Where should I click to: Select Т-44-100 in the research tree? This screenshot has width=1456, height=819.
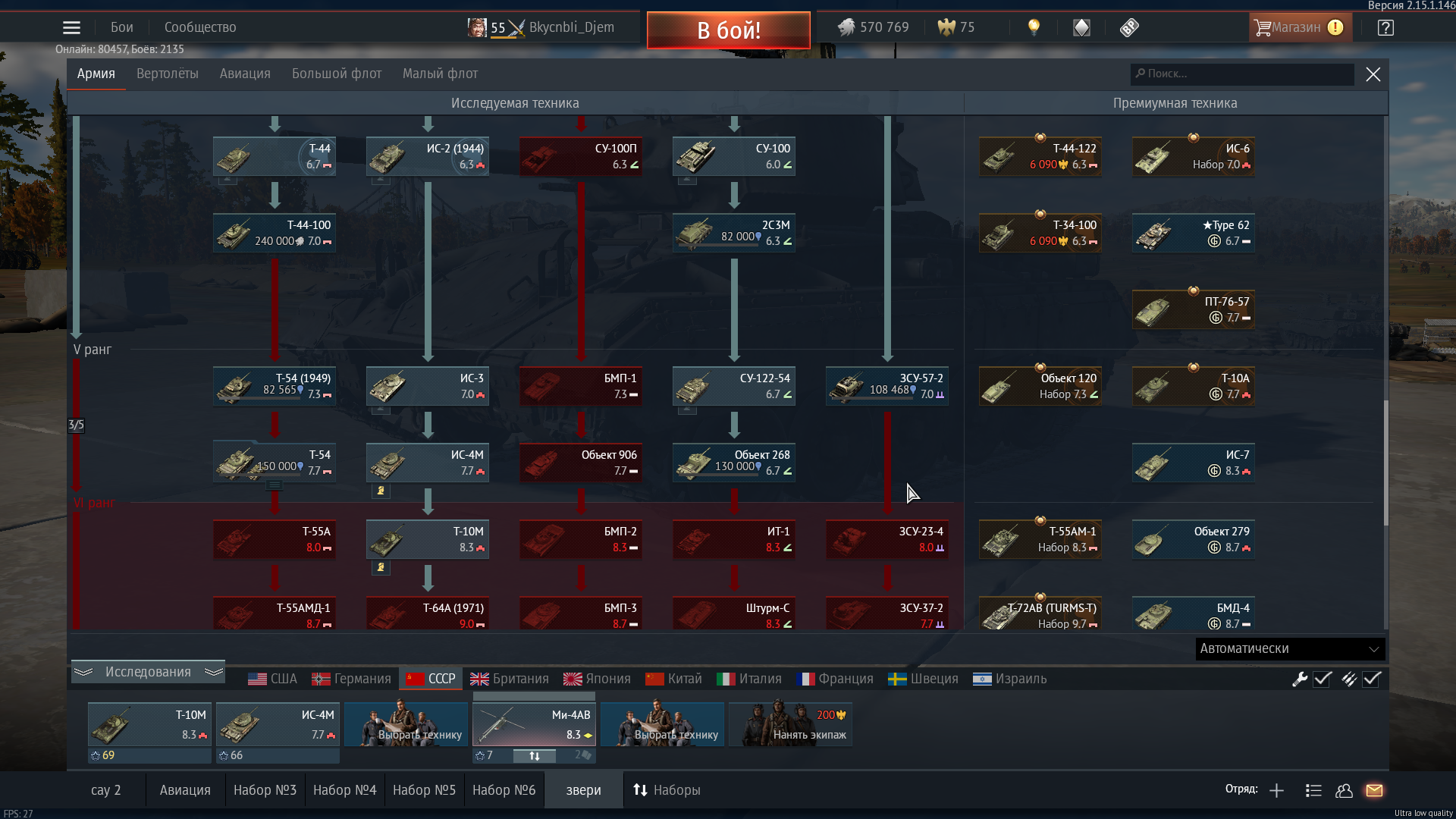[x=275, y=233]
